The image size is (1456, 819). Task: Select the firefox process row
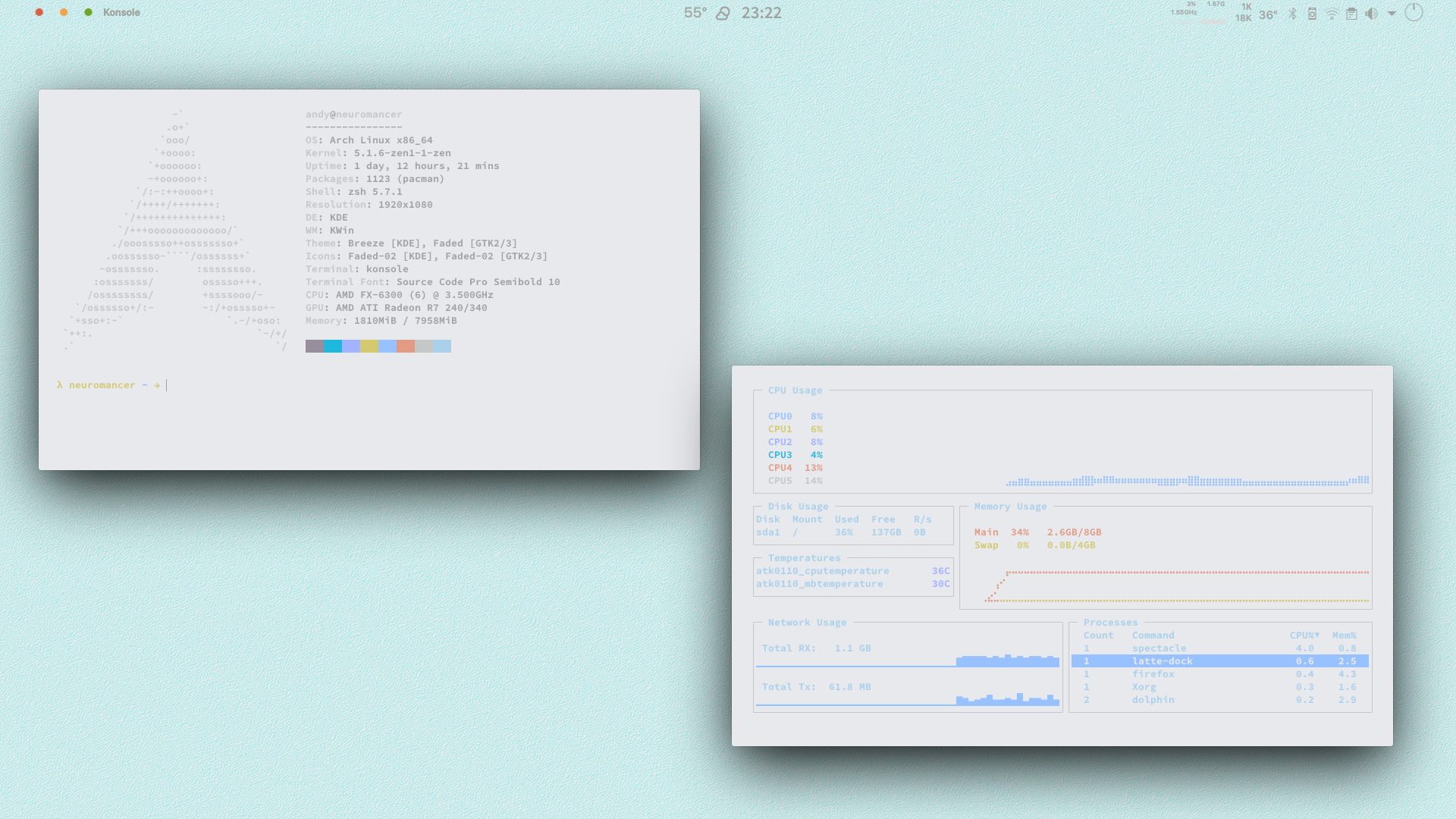pyautogui.click(x=1220, y=674)
